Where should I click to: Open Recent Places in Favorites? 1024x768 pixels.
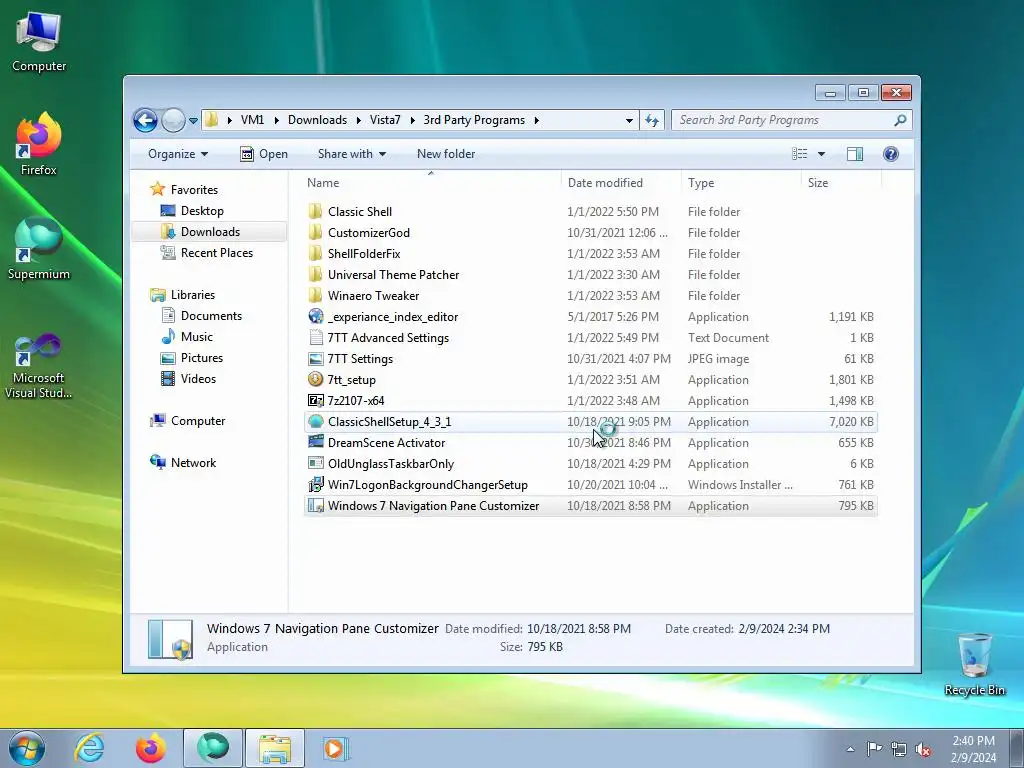[216, 253]
